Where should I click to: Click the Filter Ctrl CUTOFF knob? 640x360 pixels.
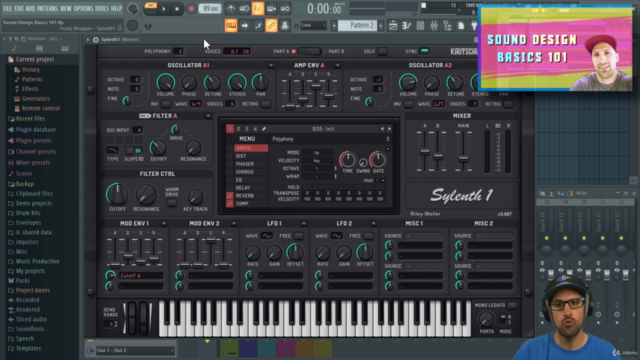pos(117,194)
